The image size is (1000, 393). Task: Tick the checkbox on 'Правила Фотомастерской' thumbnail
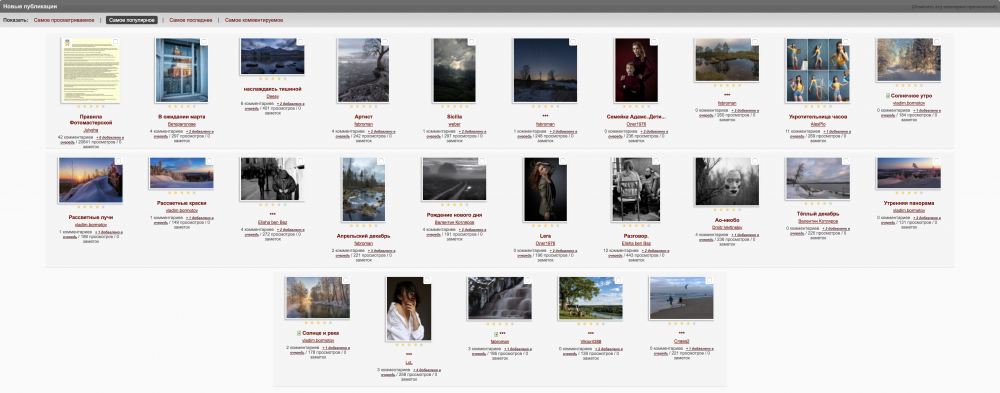pyautogui.click(x=115, y=42)
